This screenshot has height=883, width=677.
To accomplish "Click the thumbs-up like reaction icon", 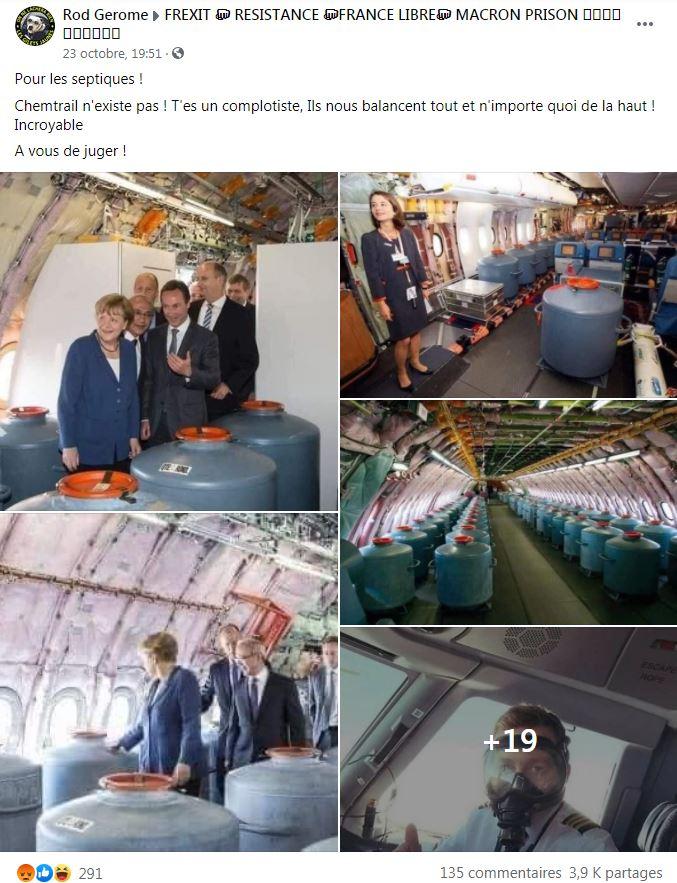I will [x=44, y=873].
